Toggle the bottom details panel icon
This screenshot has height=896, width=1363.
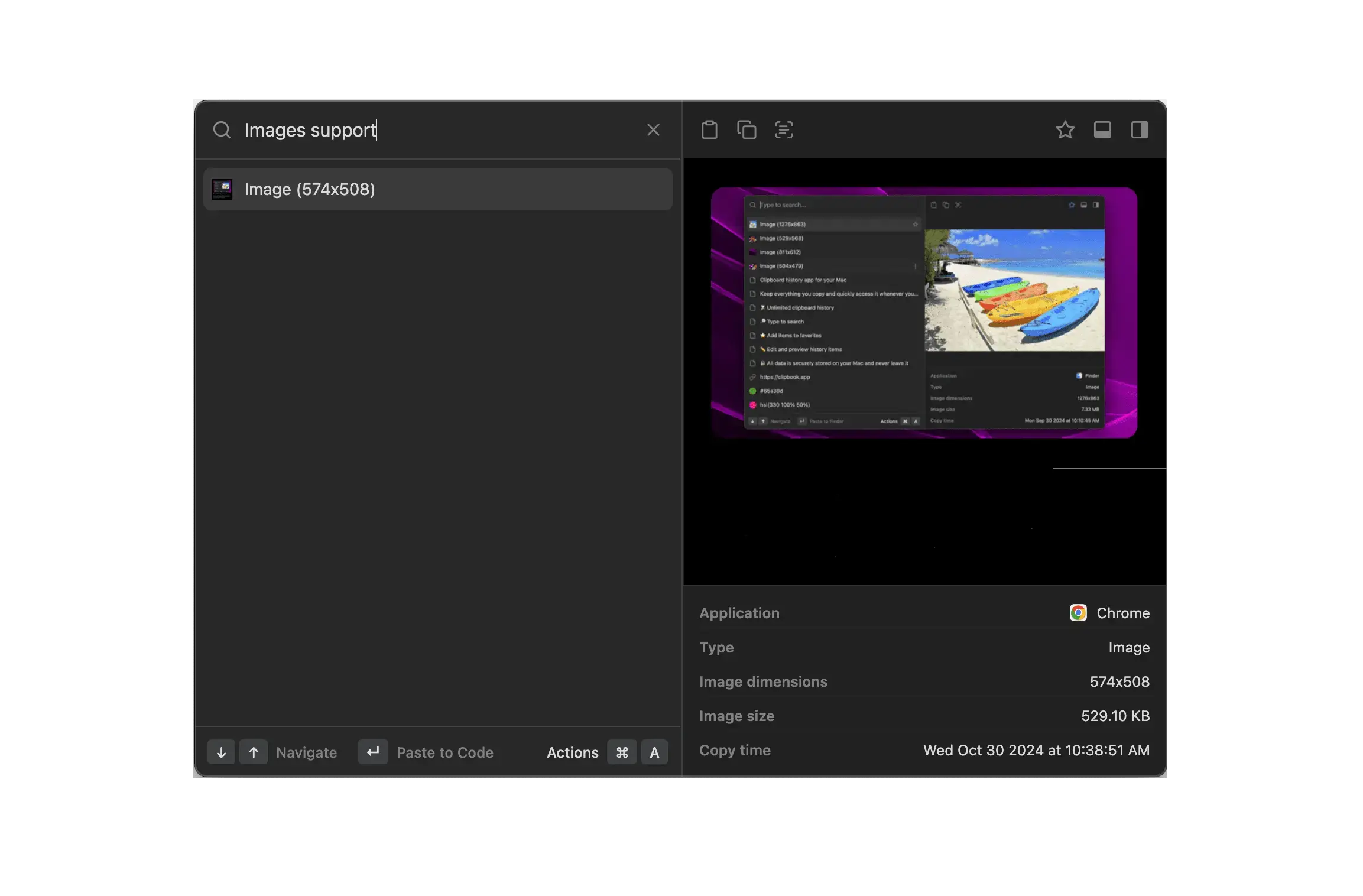(x=1102, y=129)
